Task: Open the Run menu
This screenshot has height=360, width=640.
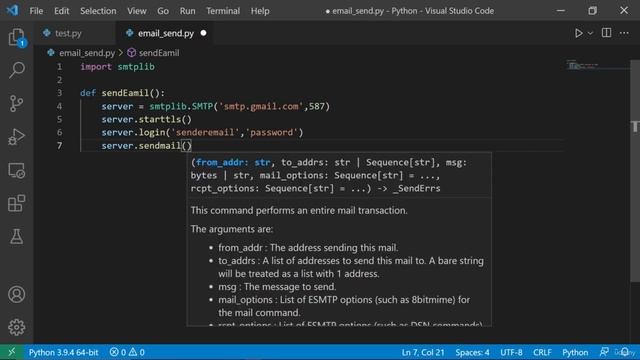Action: point(187,11)
